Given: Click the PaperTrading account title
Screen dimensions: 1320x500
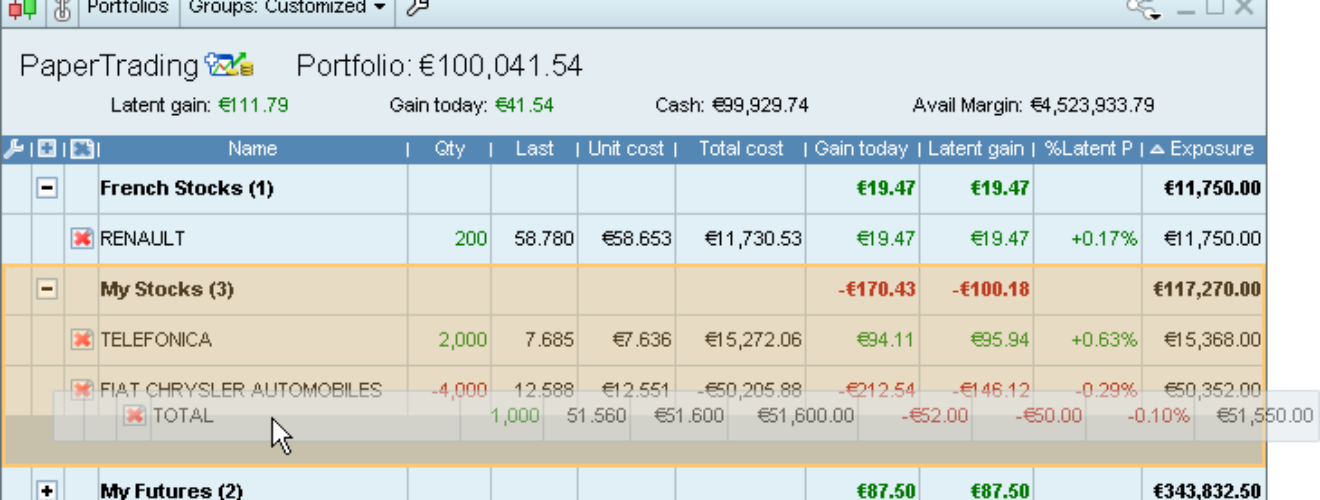Looking at the screenshot, I should point(109,66).
